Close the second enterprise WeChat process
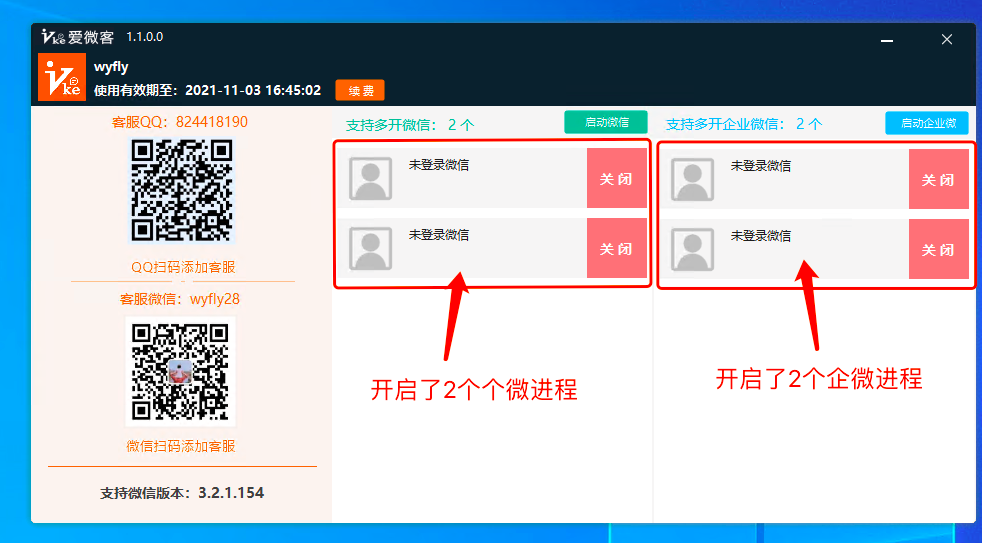Image resolution: width=982 pixels, height=543 pixels. click(x=938, y=249)
